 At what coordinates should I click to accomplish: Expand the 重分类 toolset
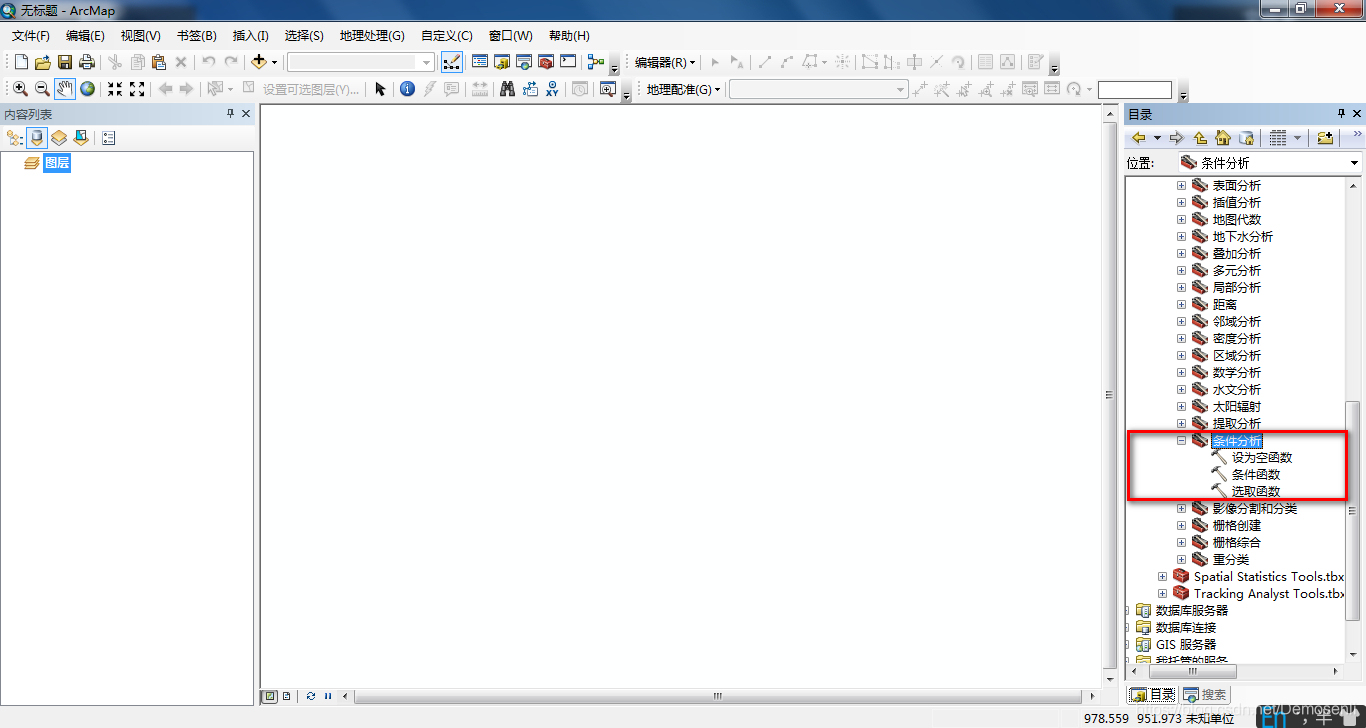click(1181, 559)
